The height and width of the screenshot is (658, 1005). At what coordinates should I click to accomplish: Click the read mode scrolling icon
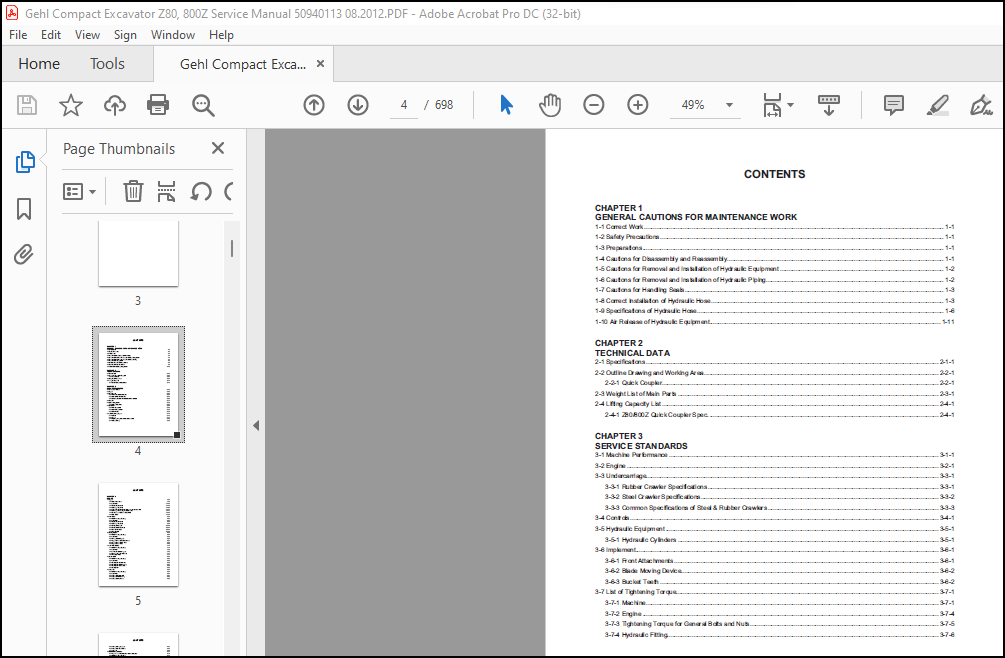[829, 105]
